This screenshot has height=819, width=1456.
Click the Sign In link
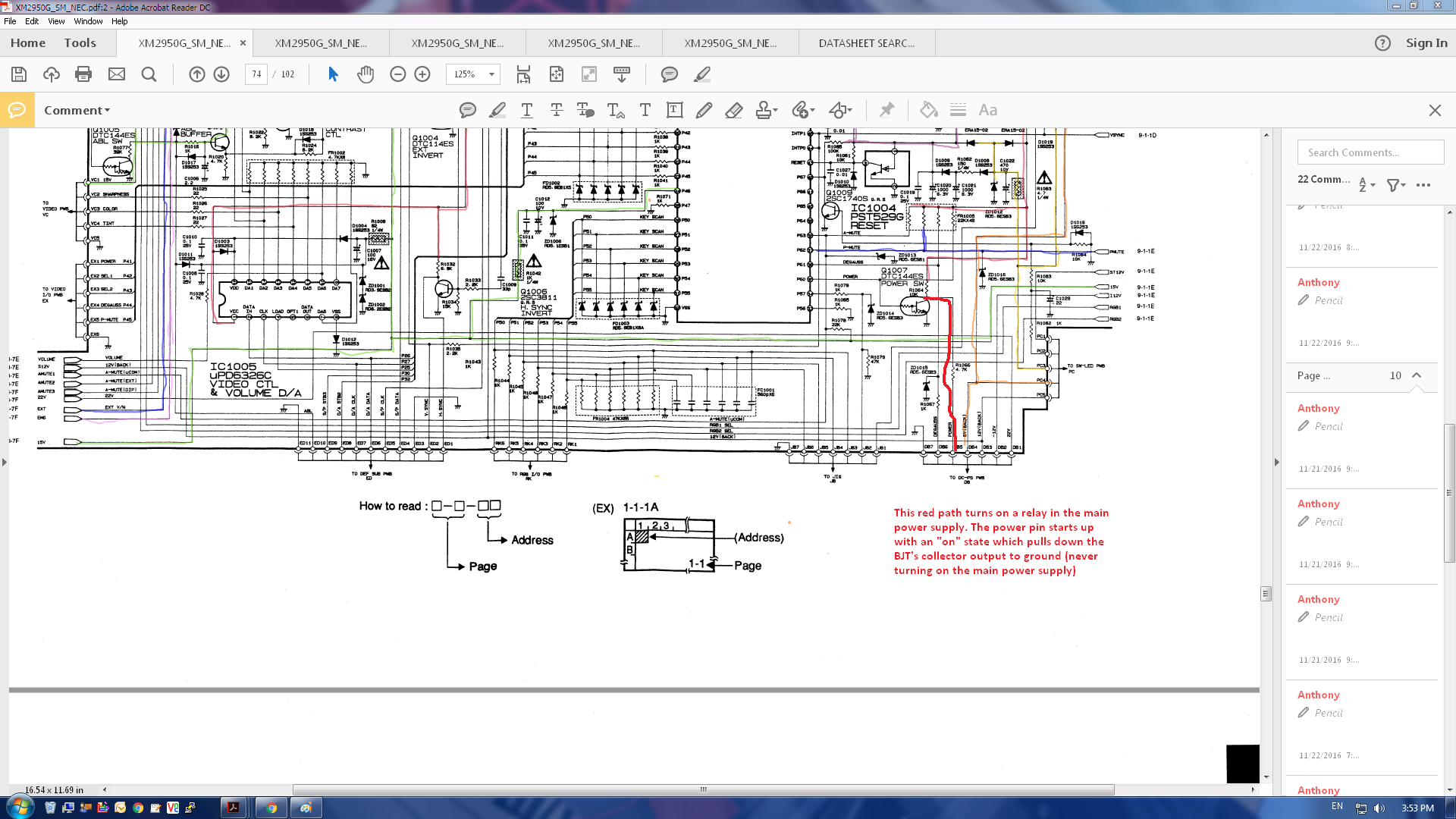(x=1426, y=43)
